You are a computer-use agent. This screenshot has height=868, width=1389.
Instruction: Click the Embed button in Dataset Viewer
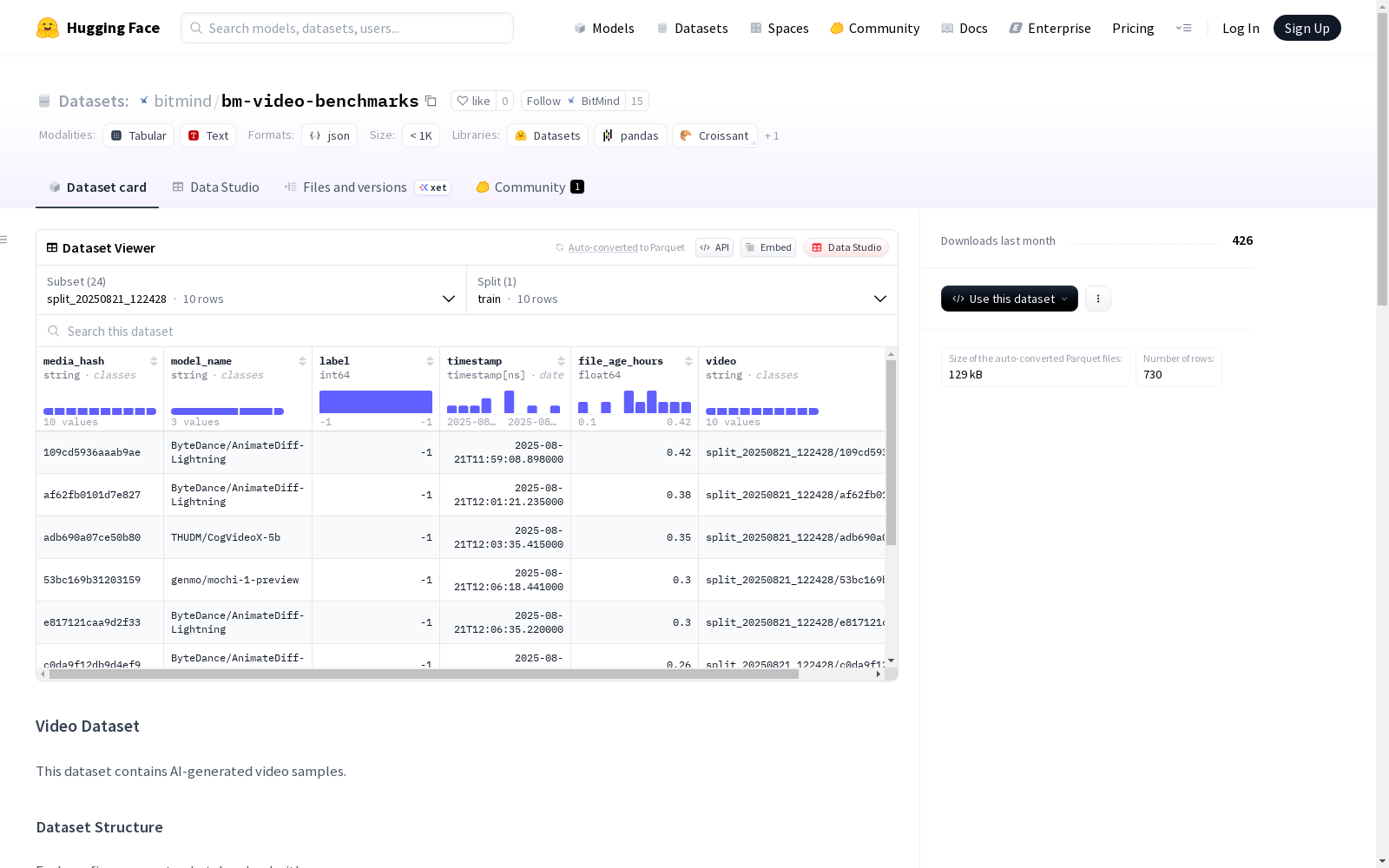(x=768, y=247)
